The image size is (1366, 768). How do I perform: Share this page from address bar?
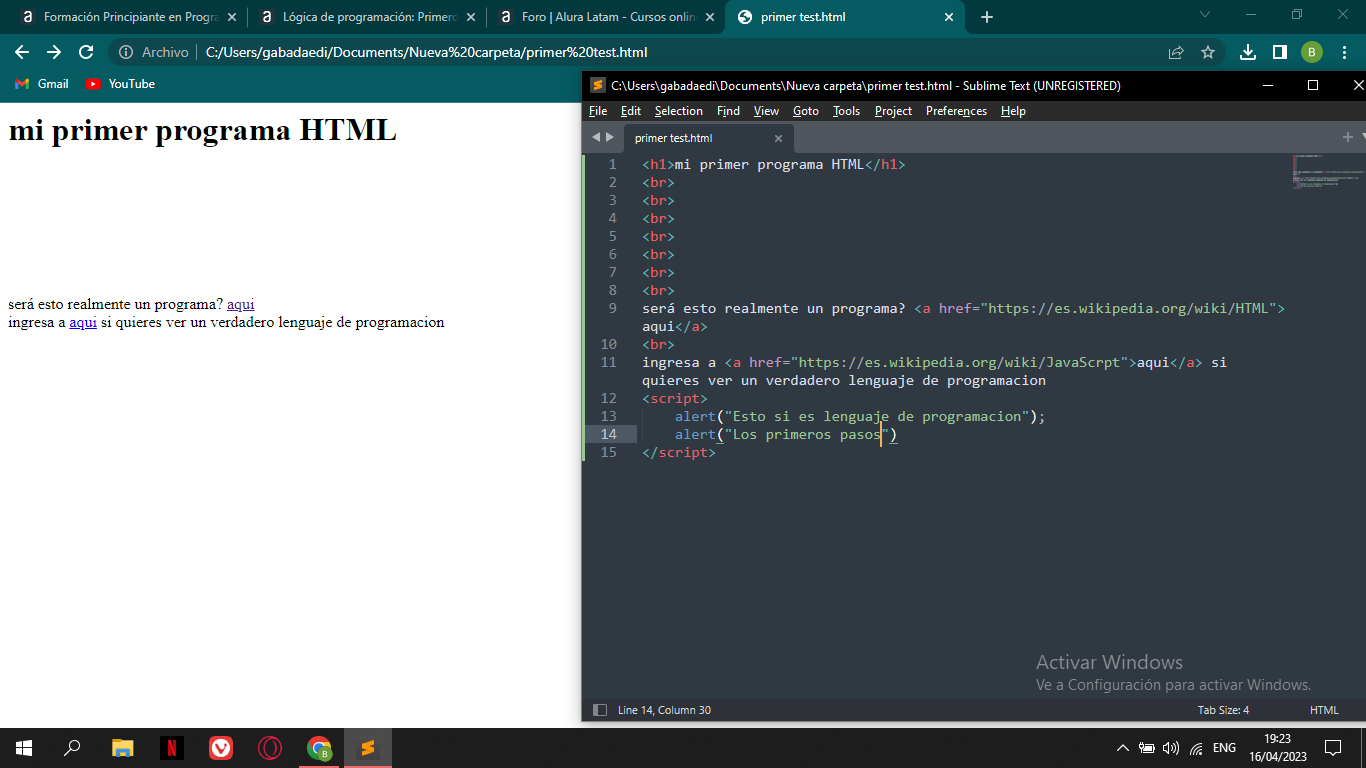(x=1176, y=52)
